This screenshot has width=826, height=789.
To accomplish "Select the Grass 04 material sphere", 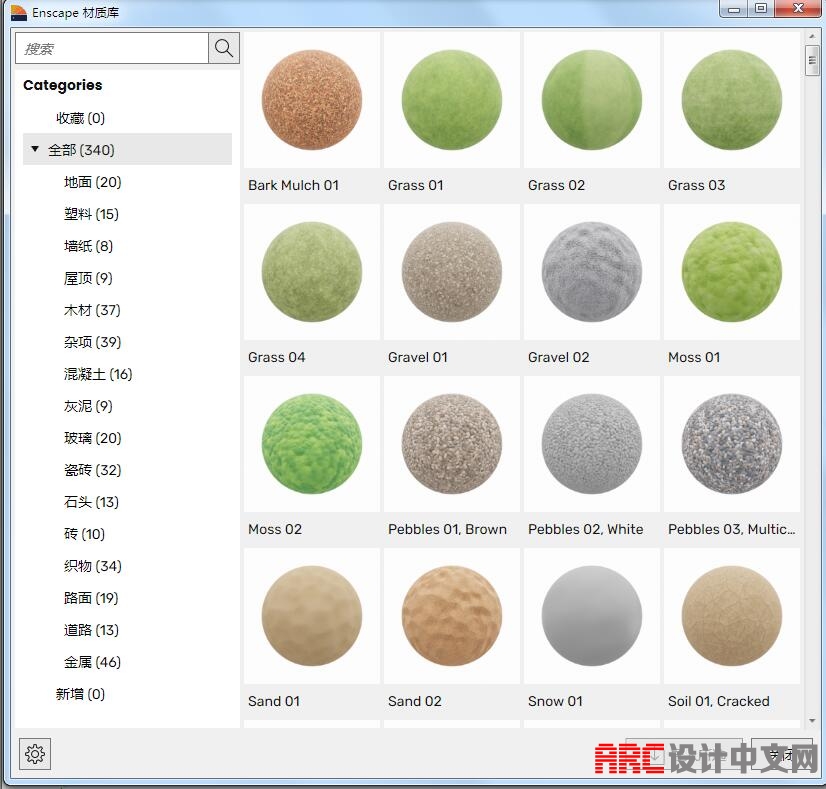I will tap(312, 272).
